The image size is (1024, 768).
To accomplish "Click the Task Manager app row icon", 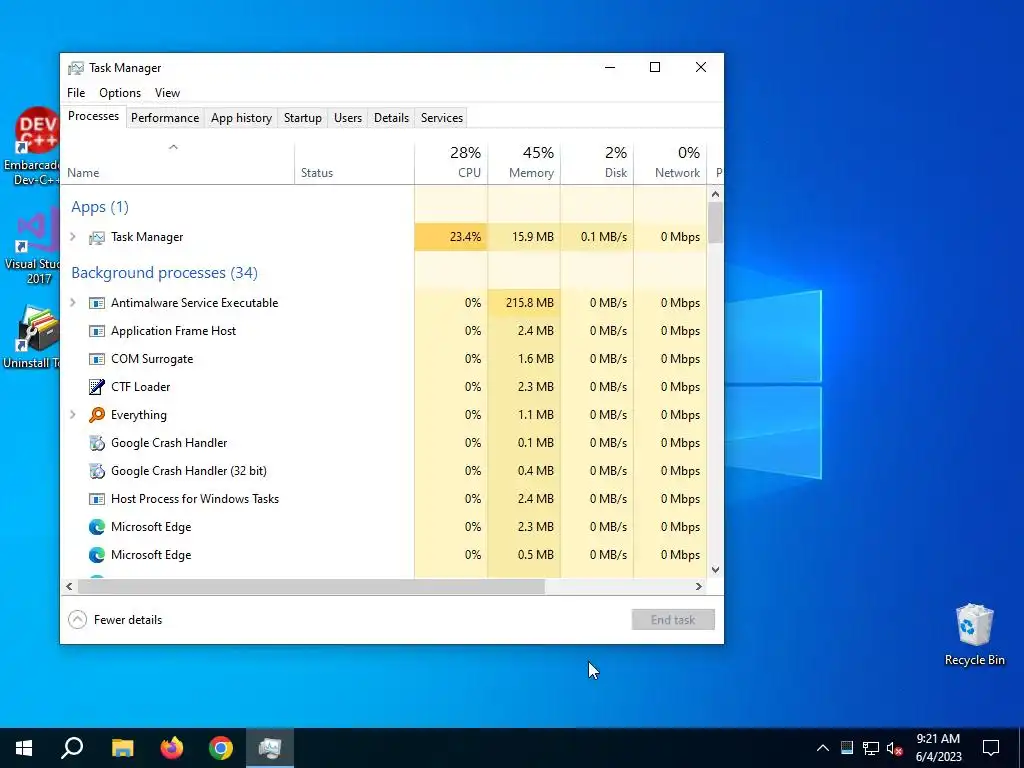I will (x=97, y=237).
